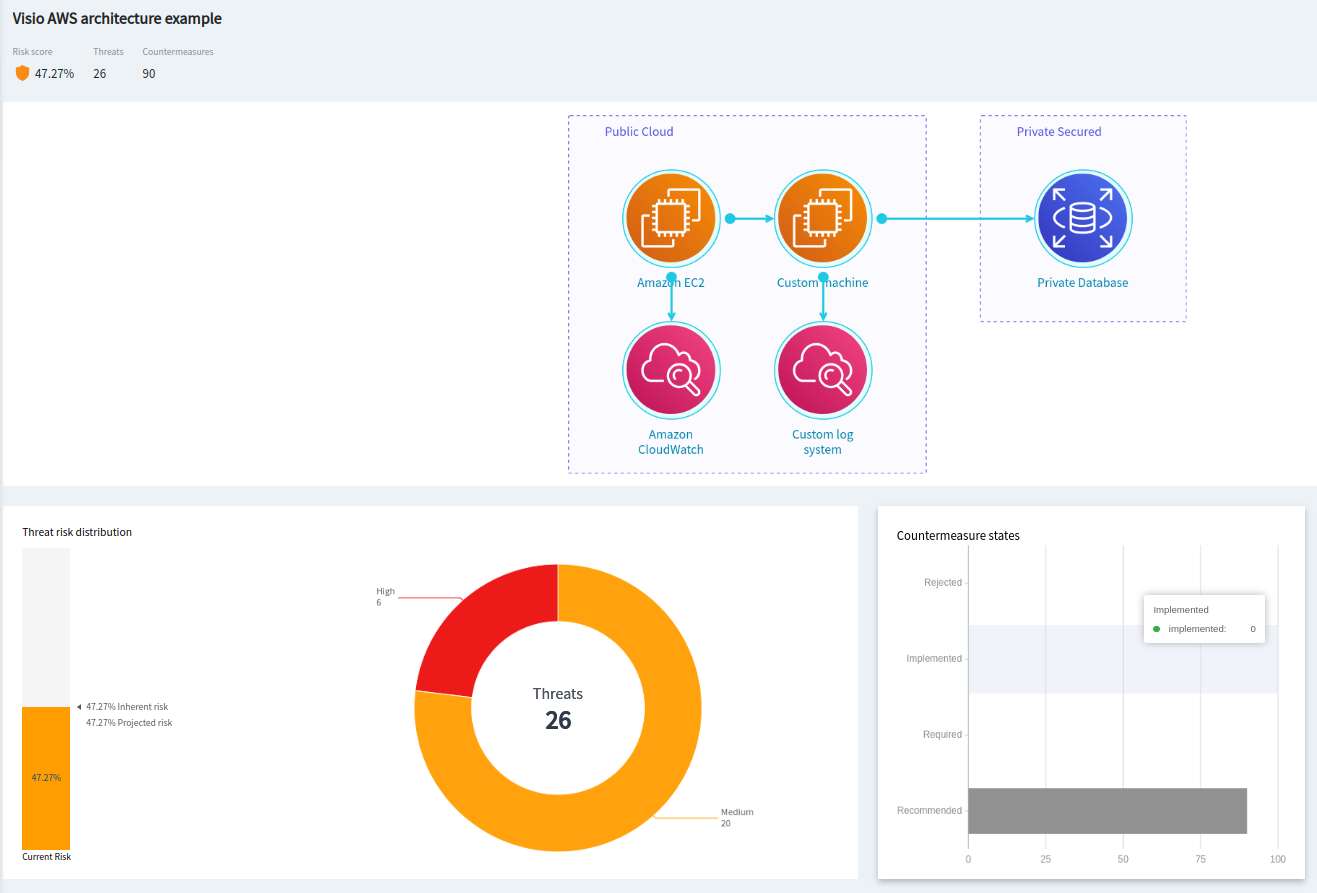Image resolution: width=1317 pixels, height=893 pixels.
Task: Click the green implemented legend dot
Action: (1157, 629)
